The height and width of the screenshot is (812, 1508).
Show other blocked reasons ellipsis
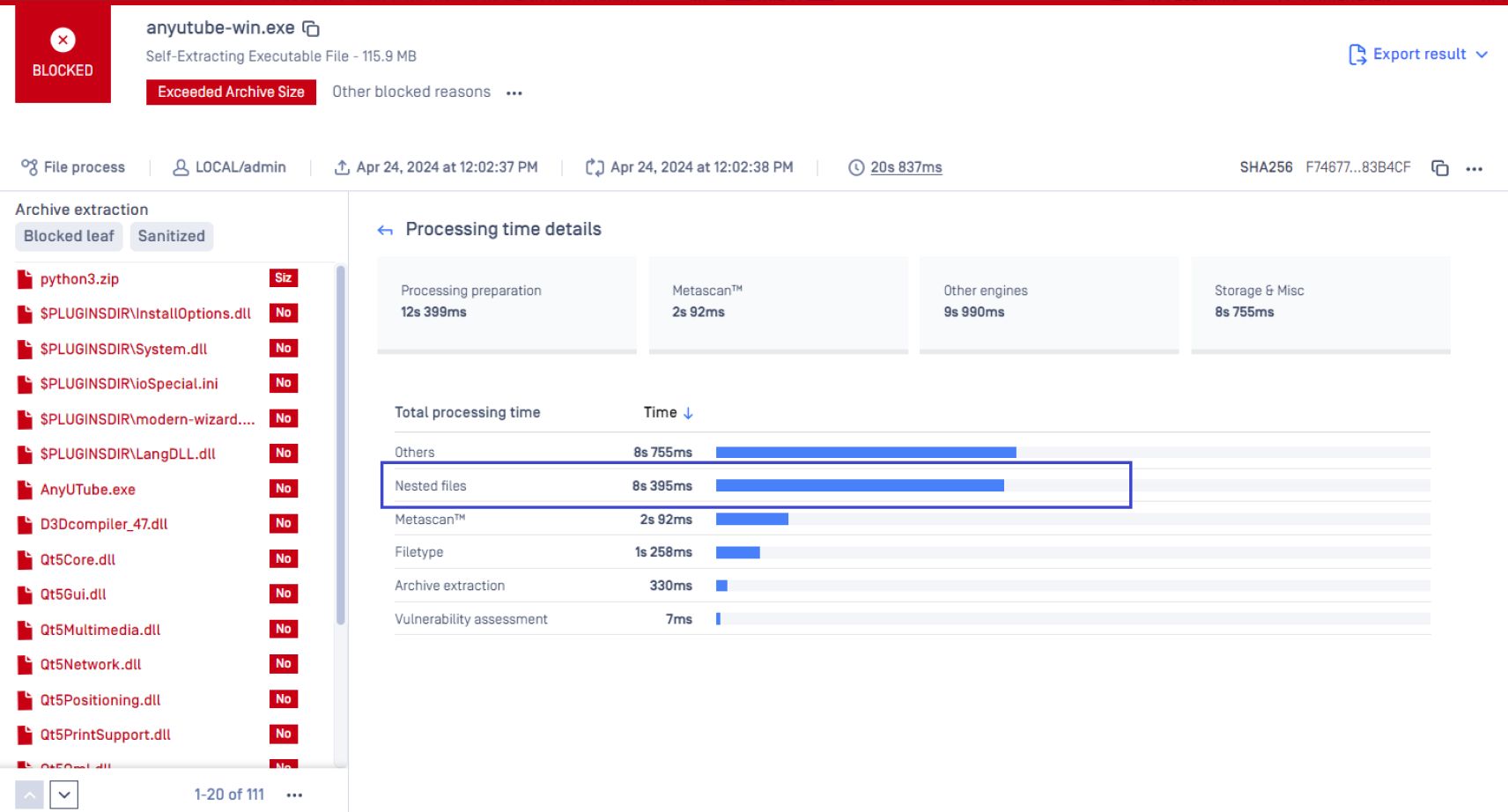[514, 93]
